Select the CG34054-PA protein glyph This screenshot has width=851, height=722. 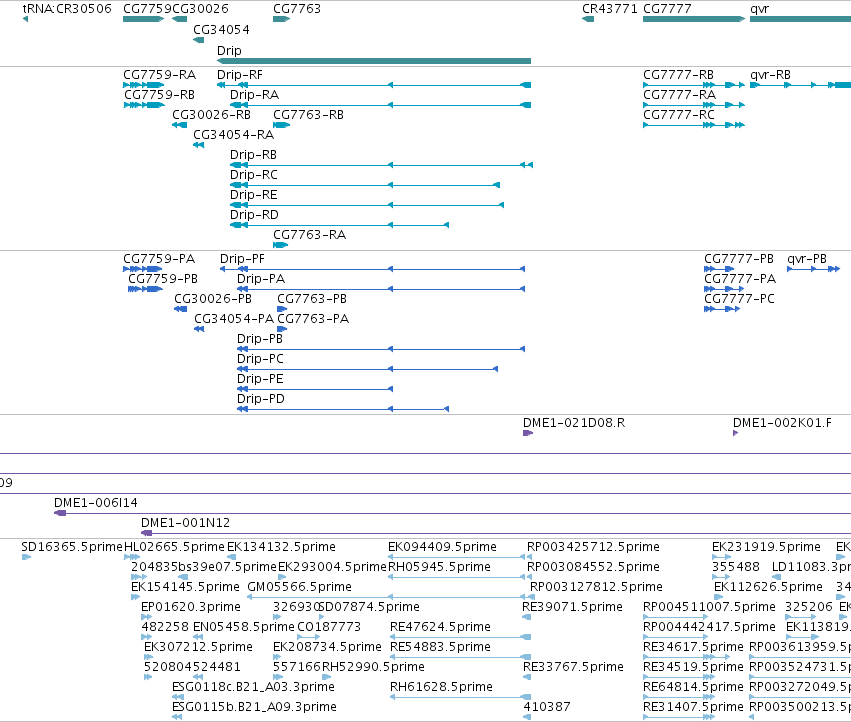pos(199,329)
